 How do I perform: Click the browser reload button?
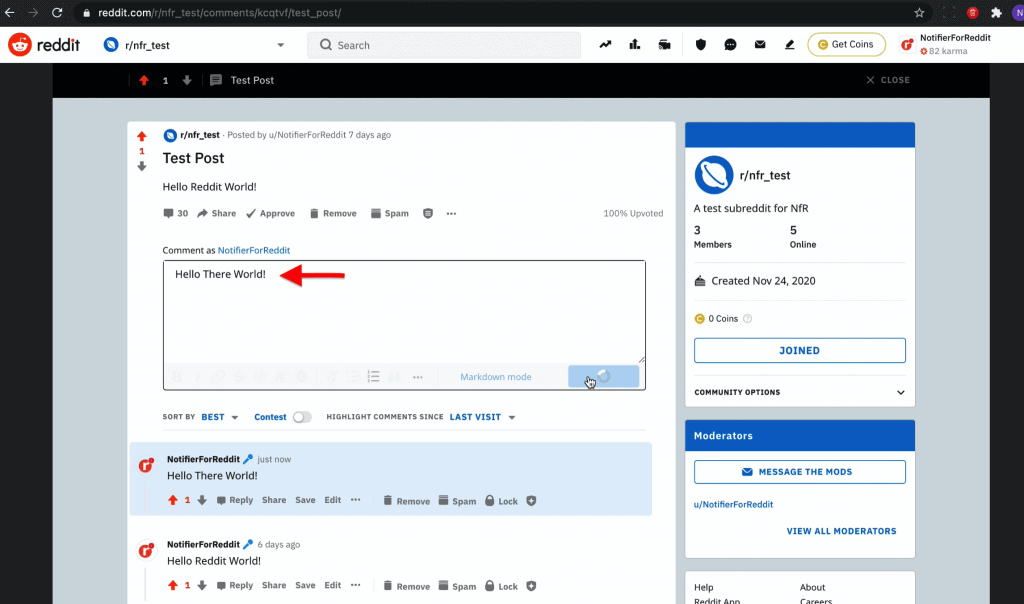click(57, 12)
